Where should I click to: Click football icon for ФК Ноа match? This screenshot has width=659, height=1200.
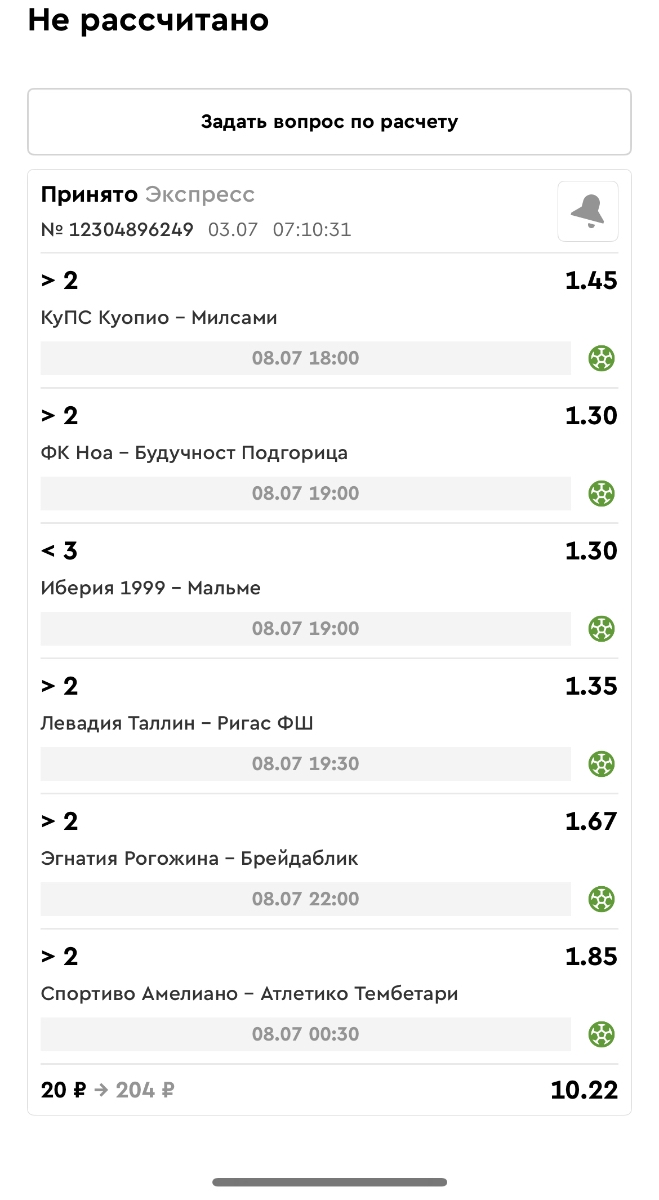click(601, 493)
